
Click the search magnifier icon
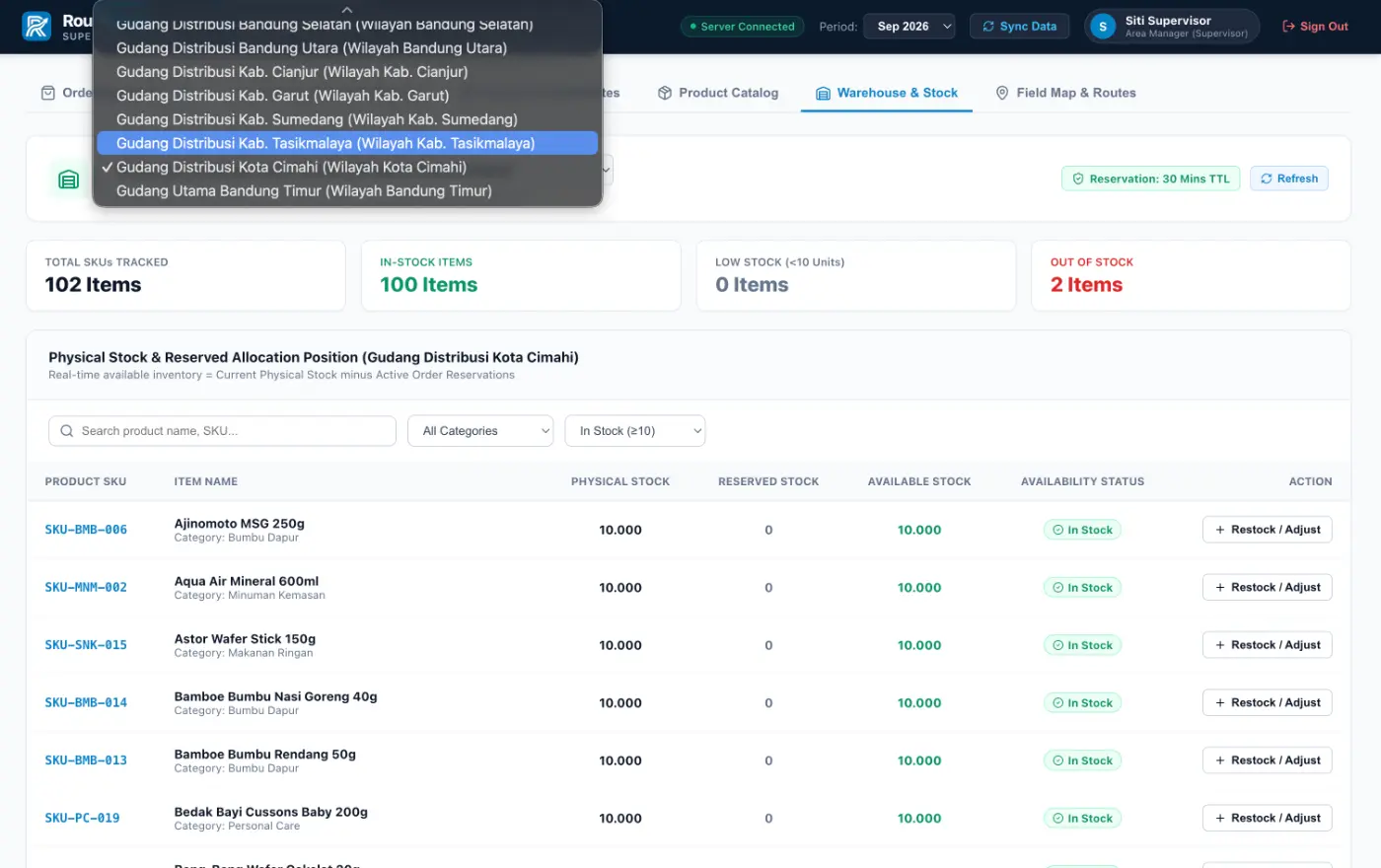[67, 431]
